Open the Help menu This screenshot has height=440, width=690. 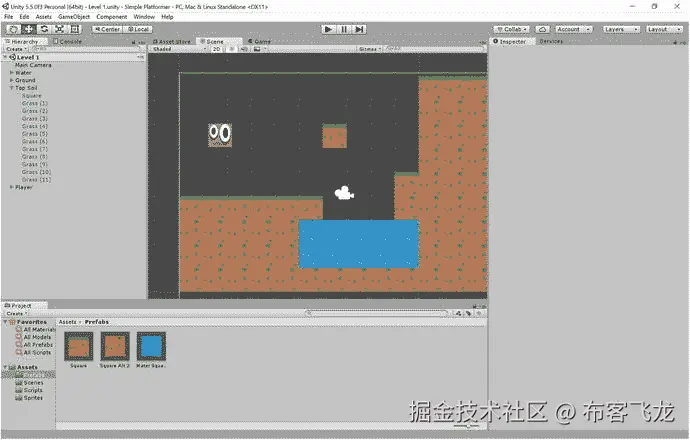[167, 17]
